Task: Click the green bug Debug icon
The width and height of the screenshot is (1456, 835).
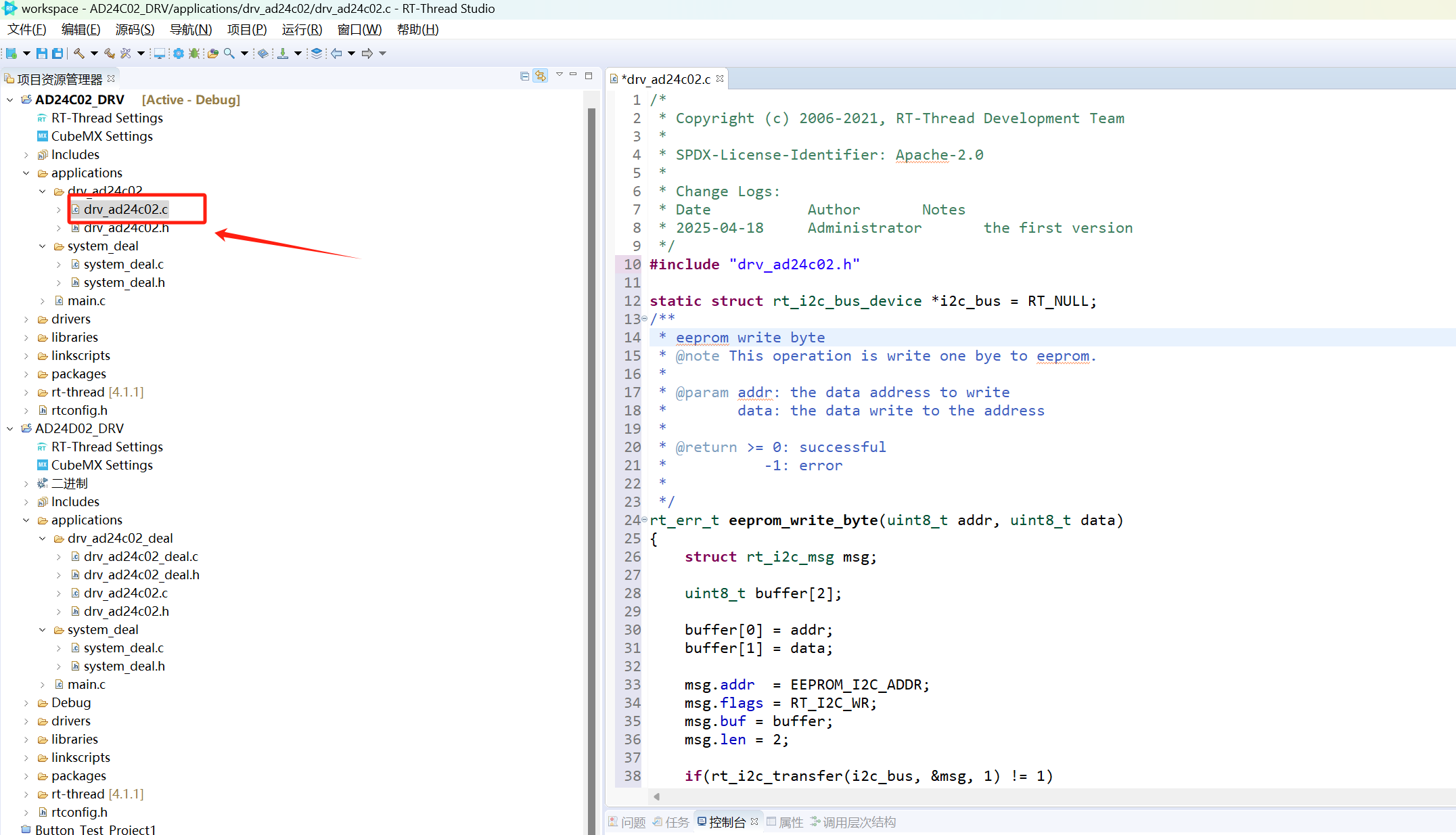Action: 194,53
